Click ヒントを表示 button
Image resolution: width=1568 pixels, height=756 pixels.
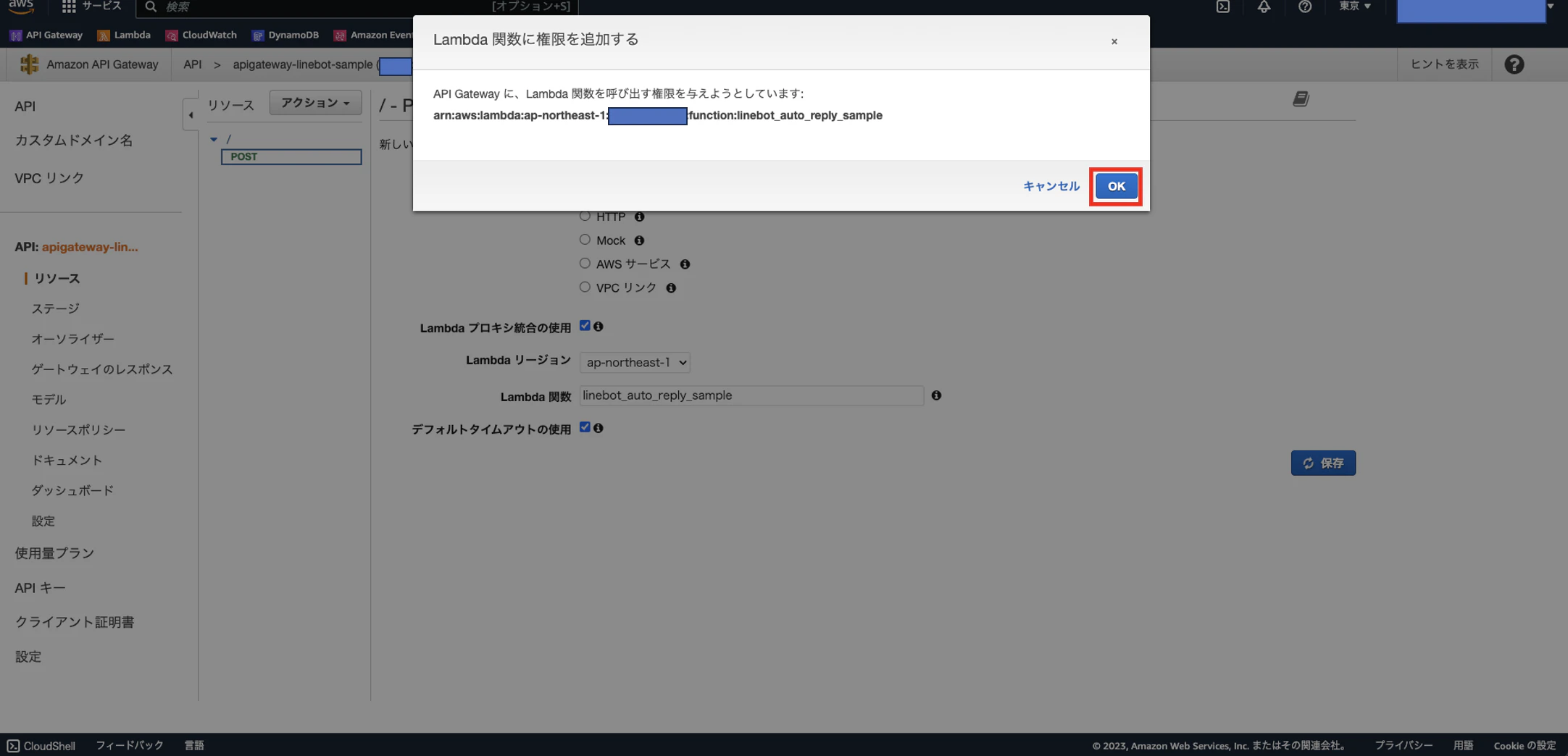tap(1444, 64)
